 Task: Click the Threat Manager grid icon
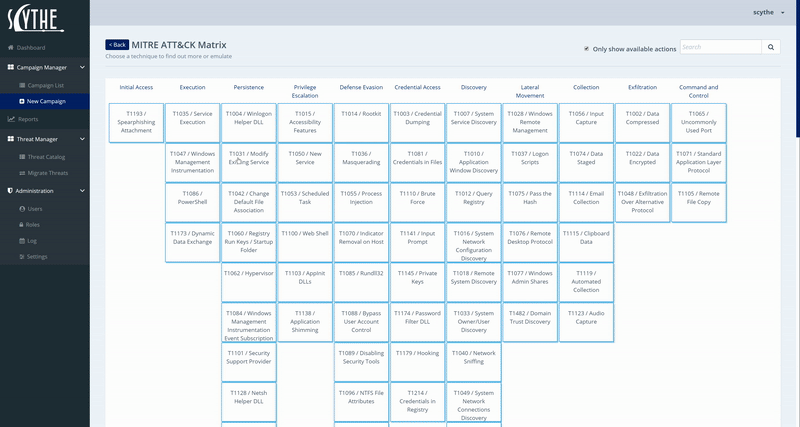11,139
